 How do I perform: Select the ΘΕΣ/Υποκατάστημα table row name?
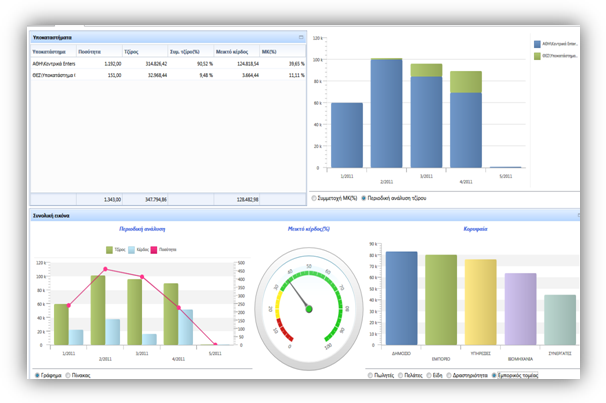[54, 75]
